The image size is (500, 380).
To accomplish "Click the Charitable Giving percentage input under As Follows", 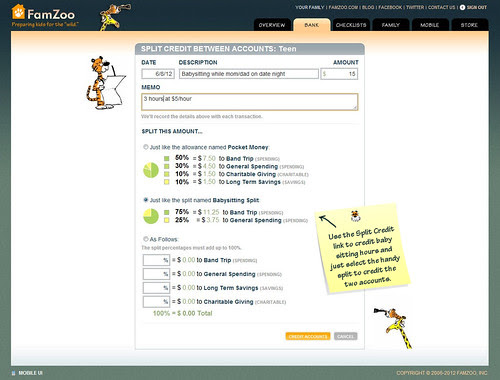I will pyautogui.click(x=156, y=302).
